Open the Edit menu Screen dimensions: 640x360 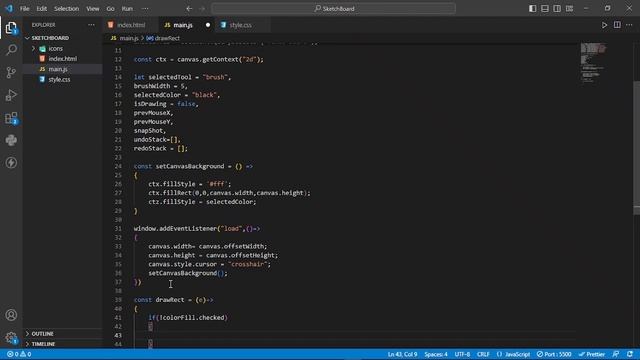[x=42, y=8]
